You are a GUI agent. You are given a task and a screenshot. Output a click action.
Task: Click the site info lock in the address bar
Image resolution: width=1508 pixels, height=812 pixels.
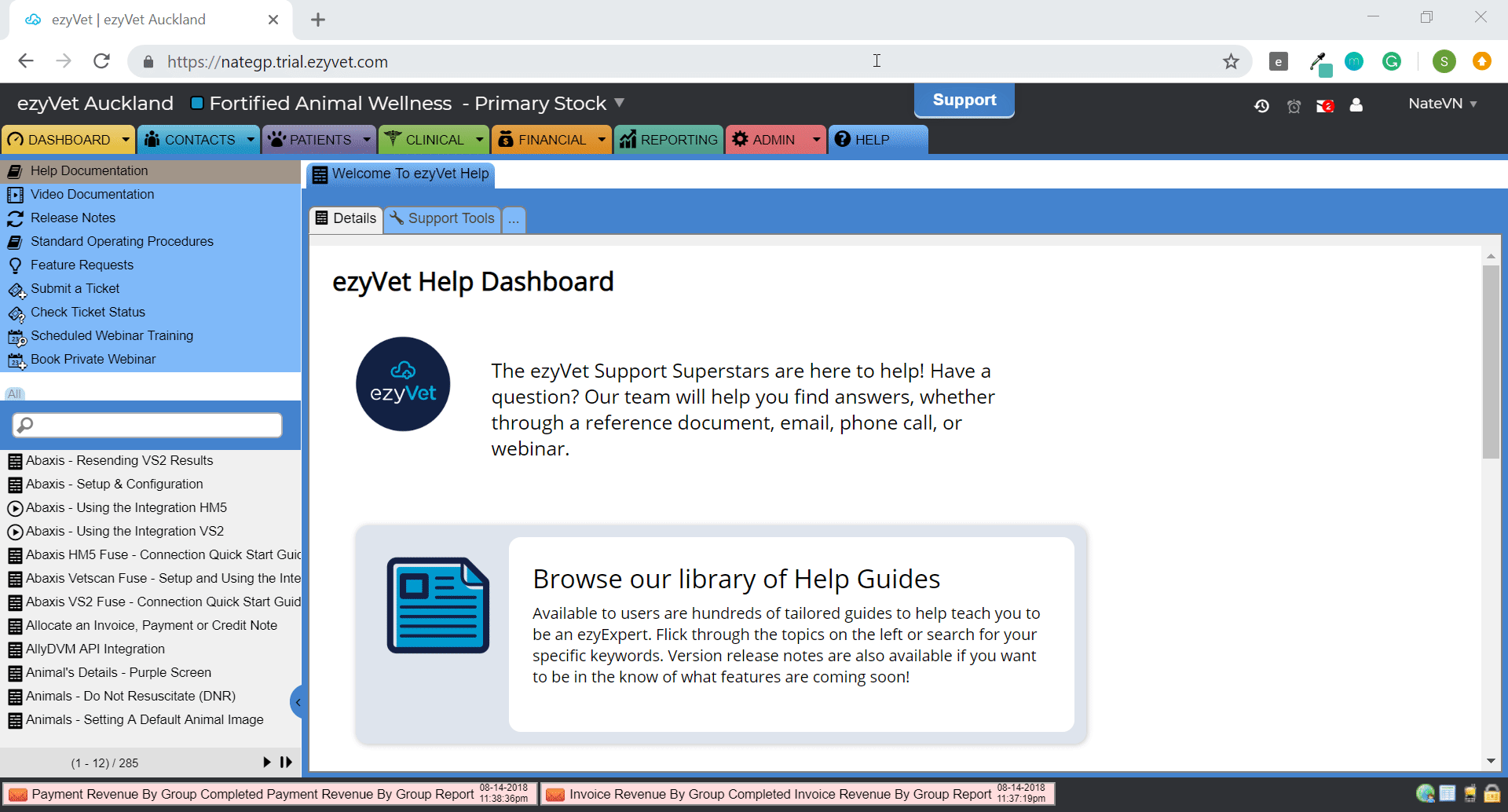[148, 61]
